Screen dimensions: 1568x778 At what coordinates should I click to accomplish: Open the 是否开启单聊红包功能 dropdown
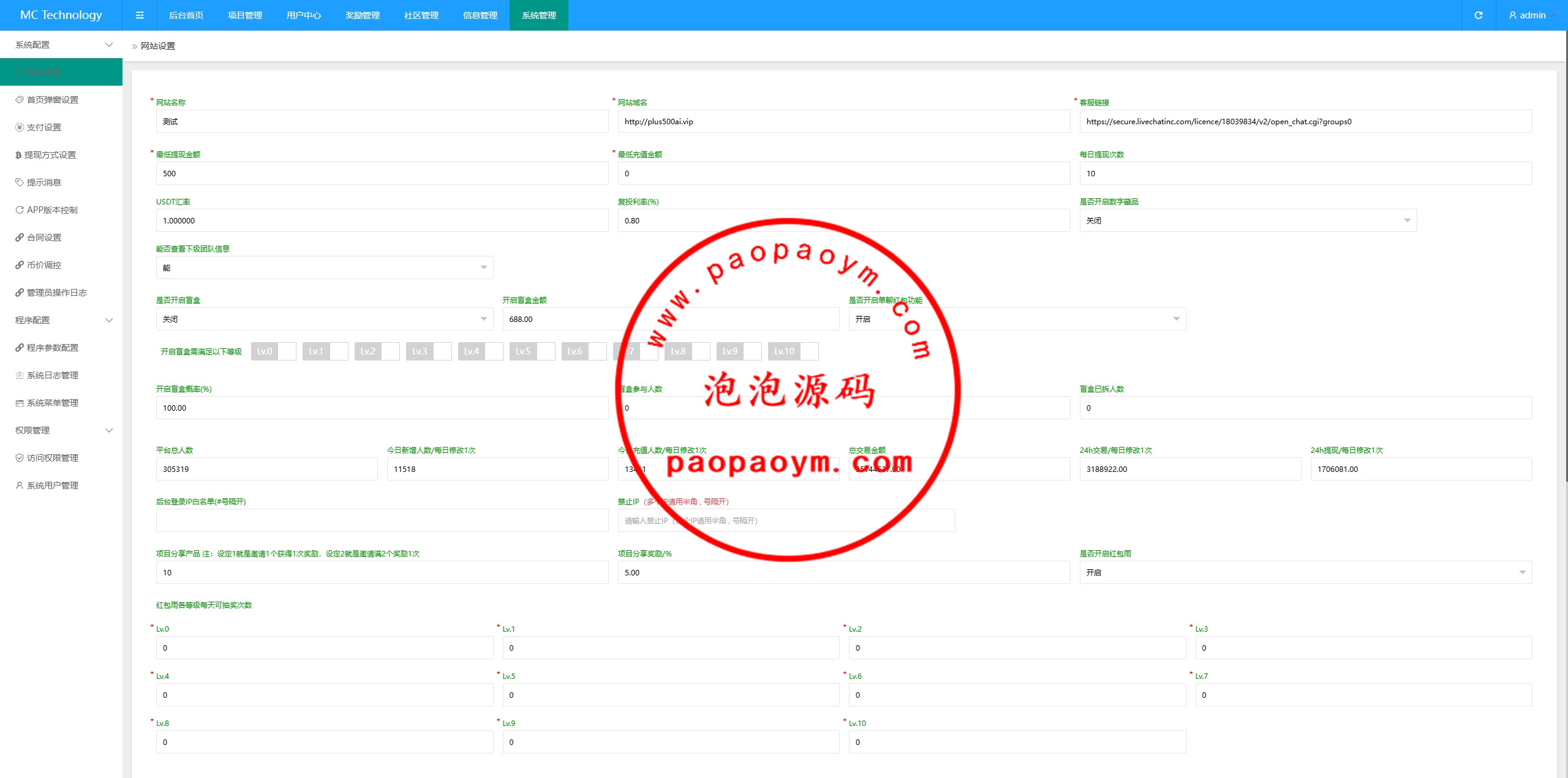[1017, 319]
